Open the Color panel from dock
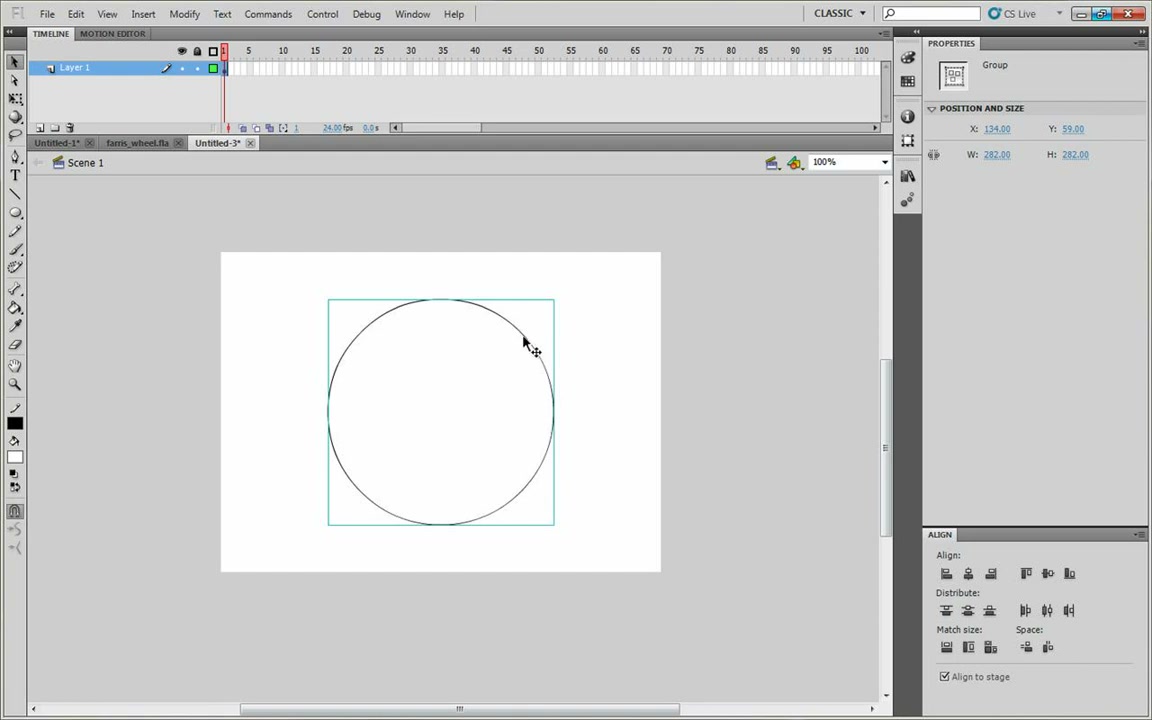Viewport: 1152px width, 720px height. (x=908, y=58)
